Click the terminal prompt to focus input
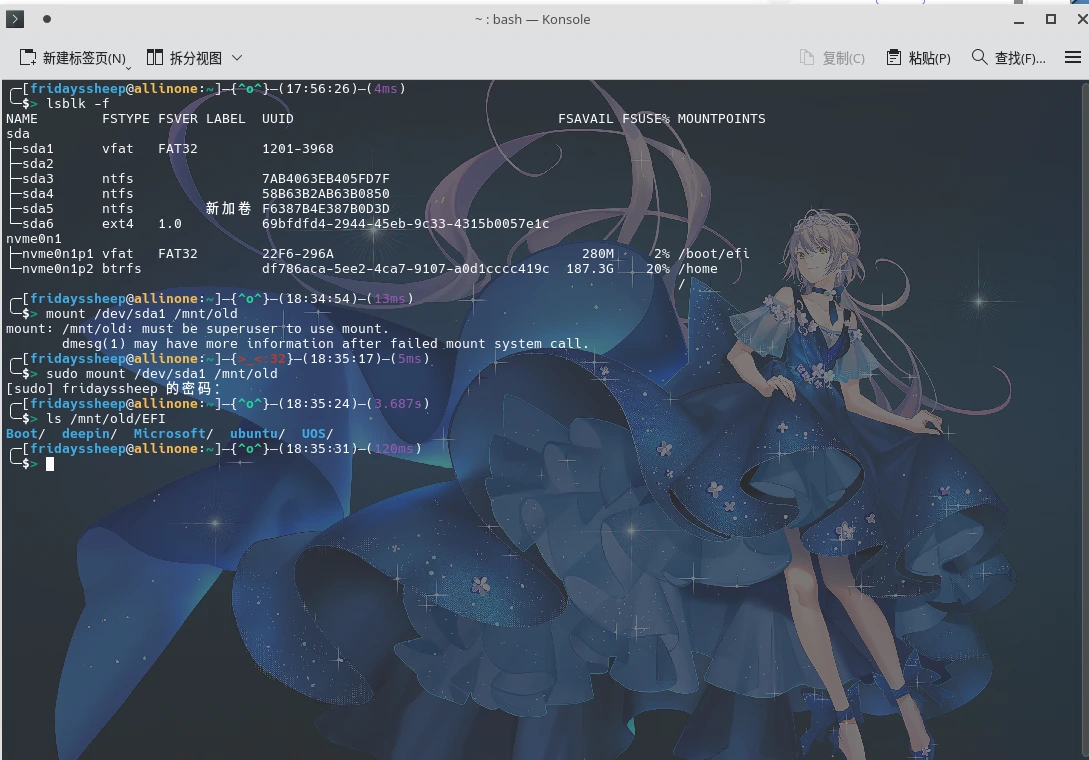1089x760 pixels. 50,463
